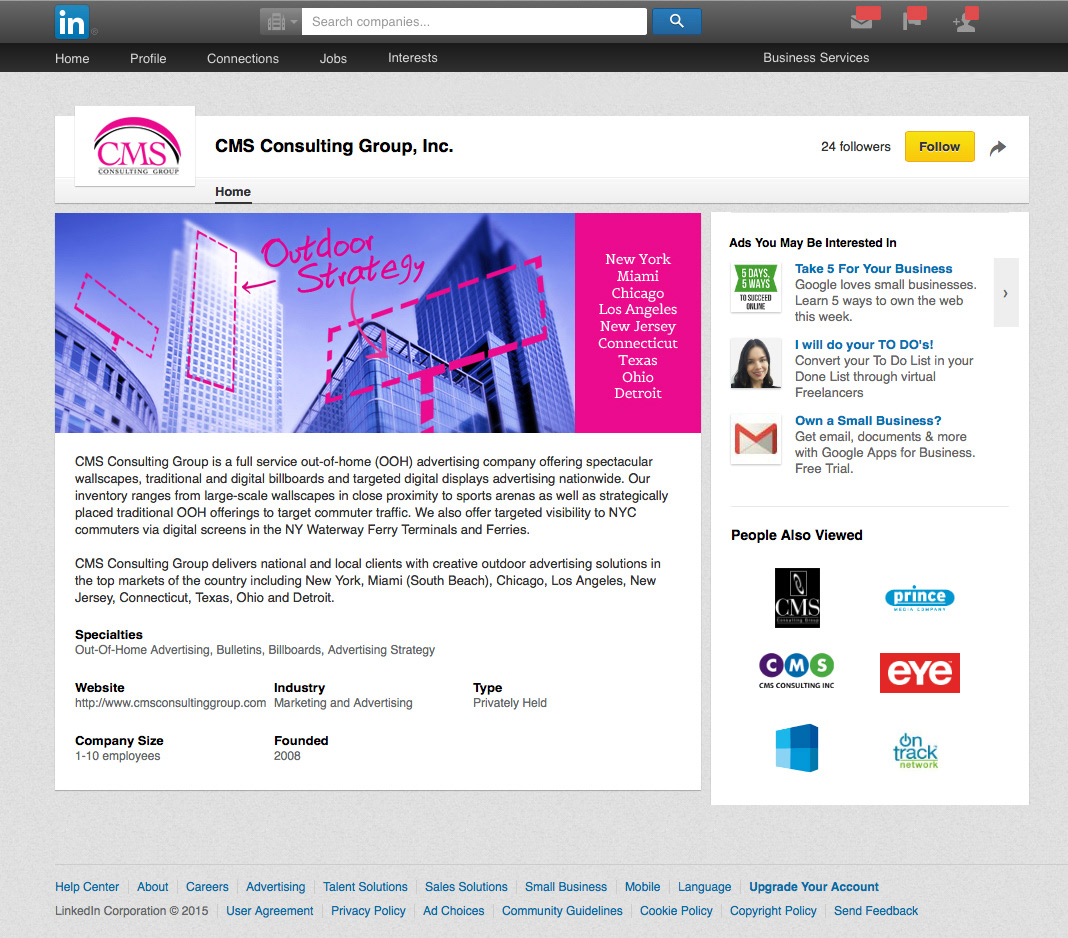Click the freelancer ad profile photo

coord(755,363)
